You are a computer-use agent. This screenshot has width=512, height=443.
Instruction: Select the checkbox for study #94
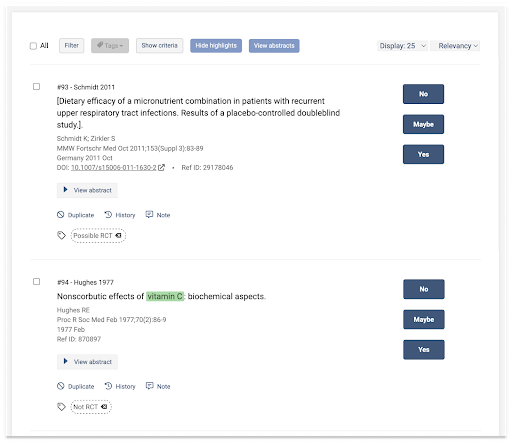pyautogui.click(x=36, y=282)
